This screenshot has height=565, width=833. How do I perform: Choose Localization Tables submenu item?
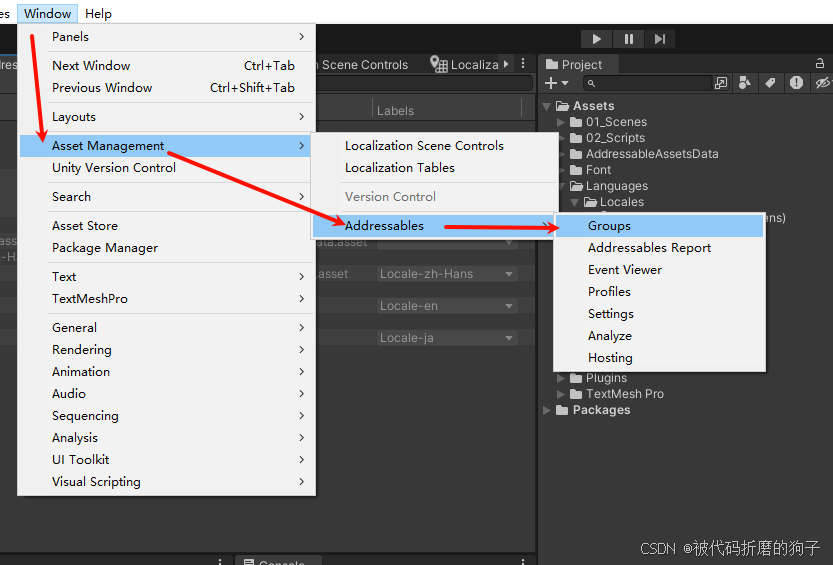point(434,168)
